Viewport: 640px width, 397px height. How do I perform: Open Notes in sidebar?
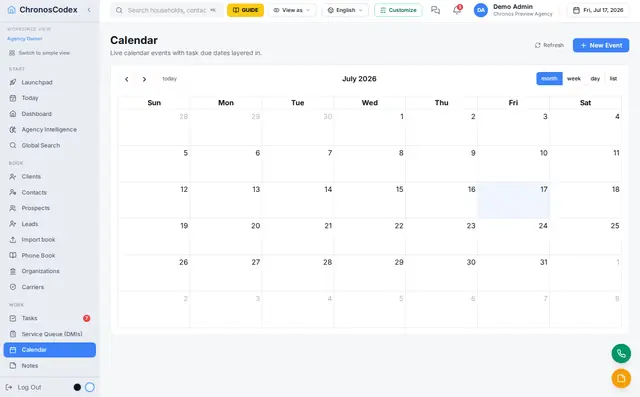coord(50,366)
